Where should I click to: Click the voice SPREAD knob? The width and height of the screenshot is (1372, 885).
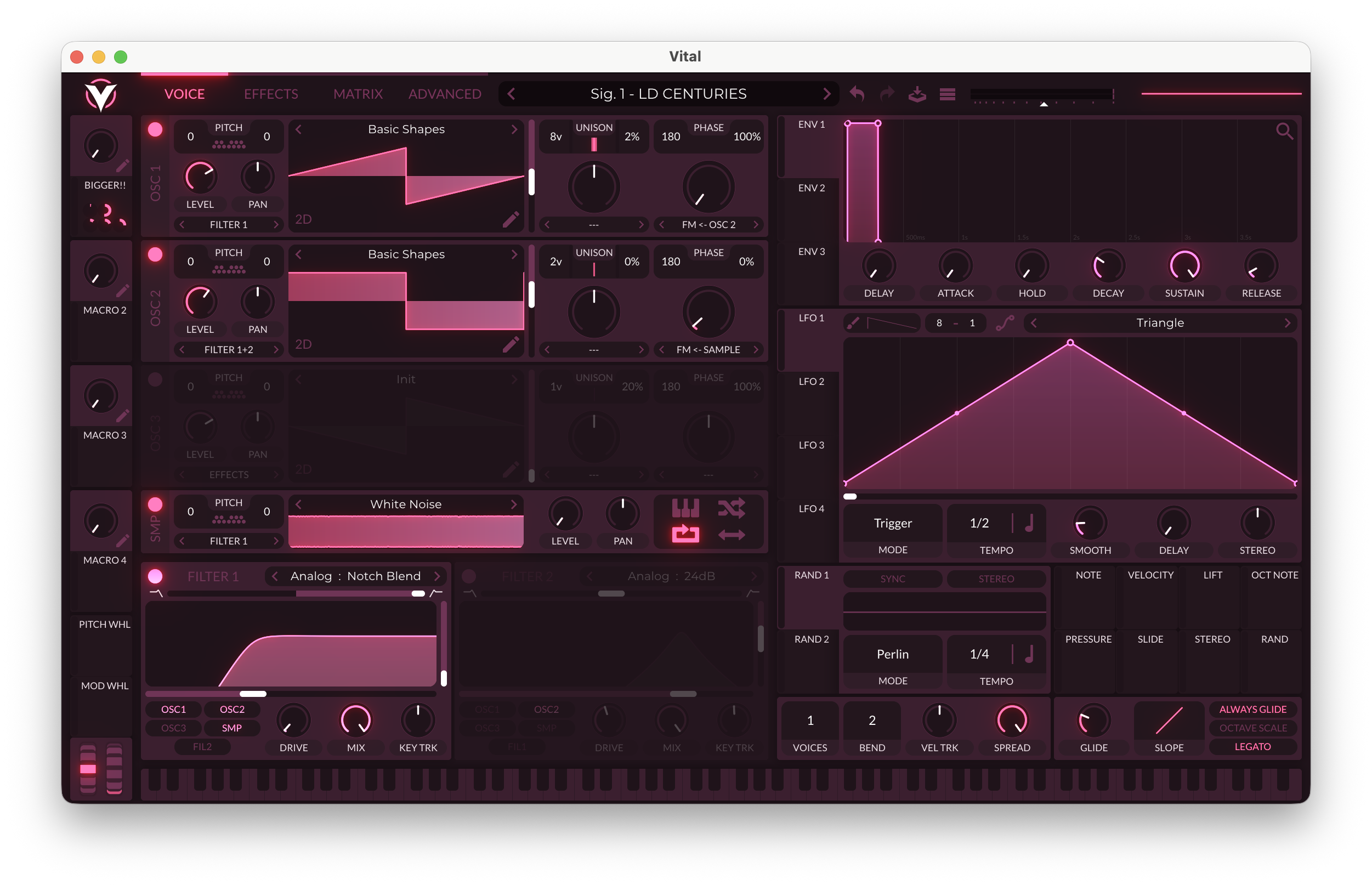pyautogui.click(x=1012, y=721)
